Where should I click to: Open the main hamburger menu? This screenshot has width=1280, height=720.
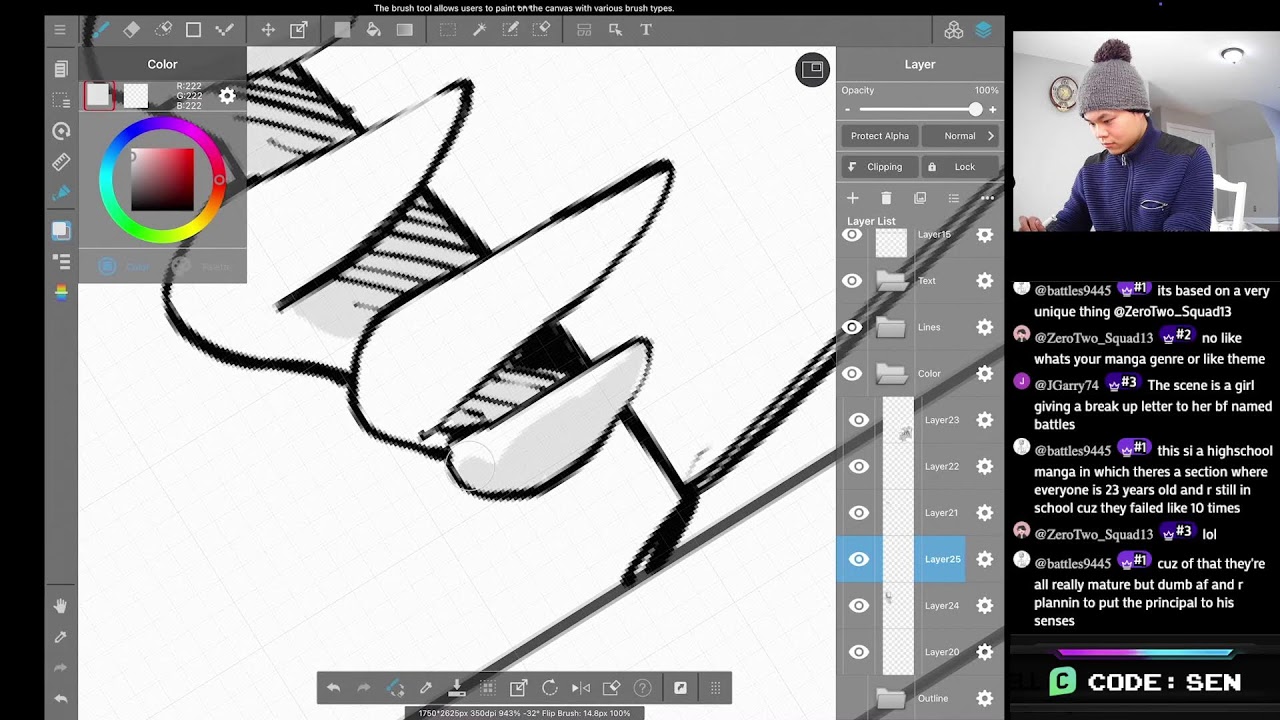[x=60, y=30]
